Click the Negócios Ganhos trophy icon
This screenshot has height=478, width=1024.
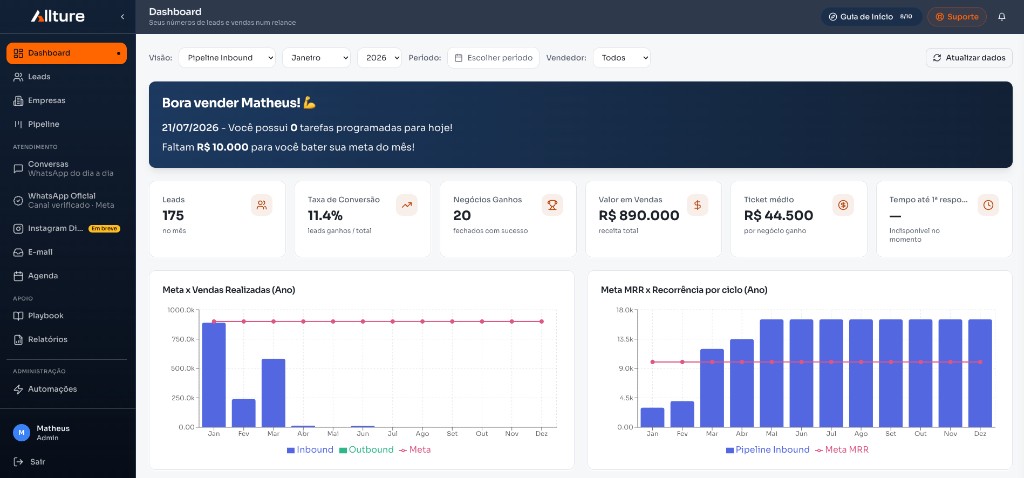pyautogui.click(x=552, y=205)
